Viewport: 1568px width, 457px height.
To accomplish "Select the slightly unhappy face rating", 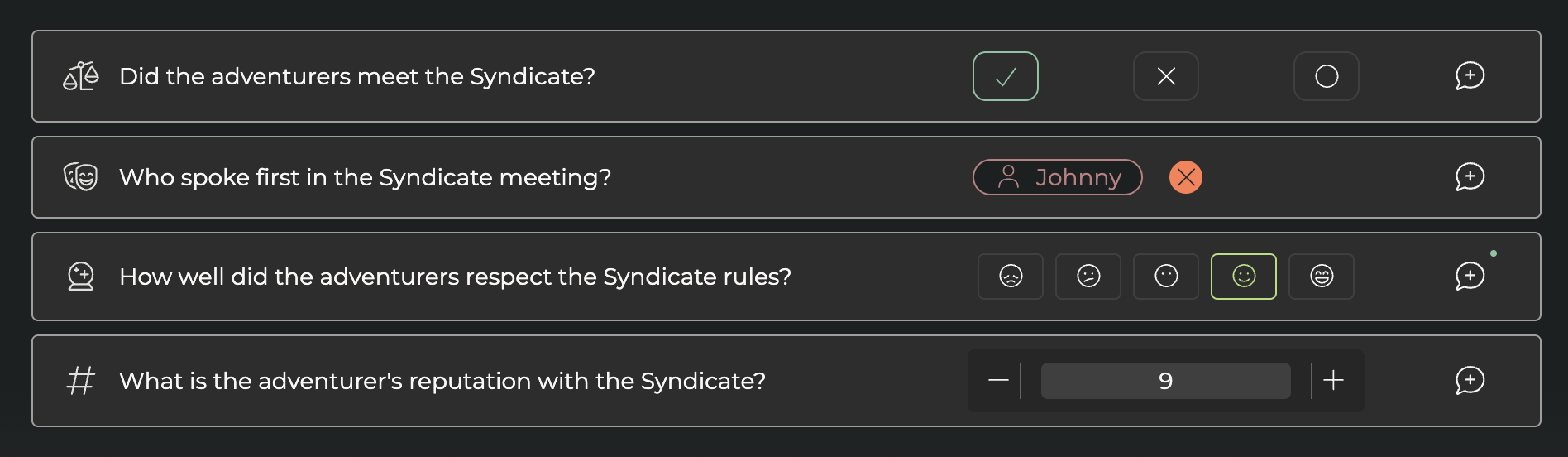I will [x=1088, y=277].
